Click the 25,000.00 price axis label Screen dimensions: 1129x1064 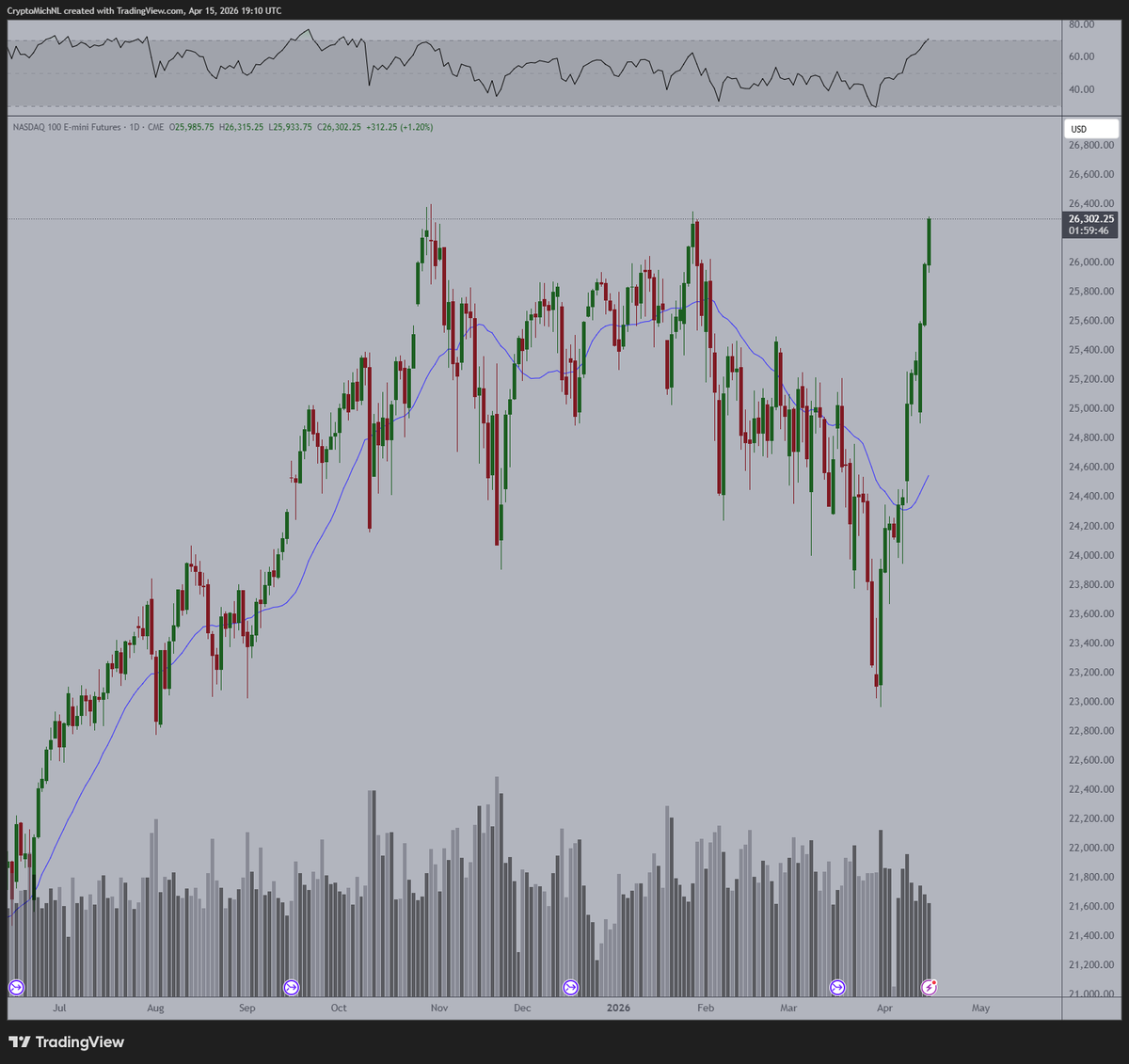point(1091,408)
